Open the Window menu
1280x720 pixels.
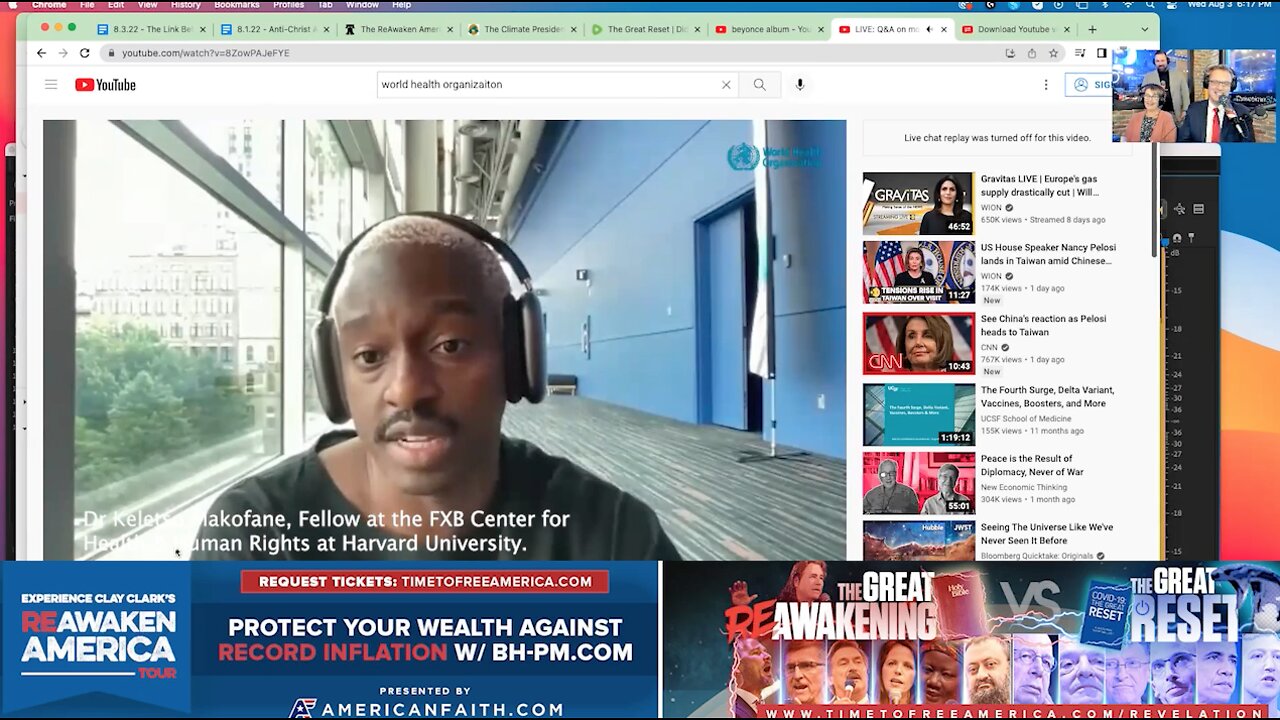[x=362, y=5]
